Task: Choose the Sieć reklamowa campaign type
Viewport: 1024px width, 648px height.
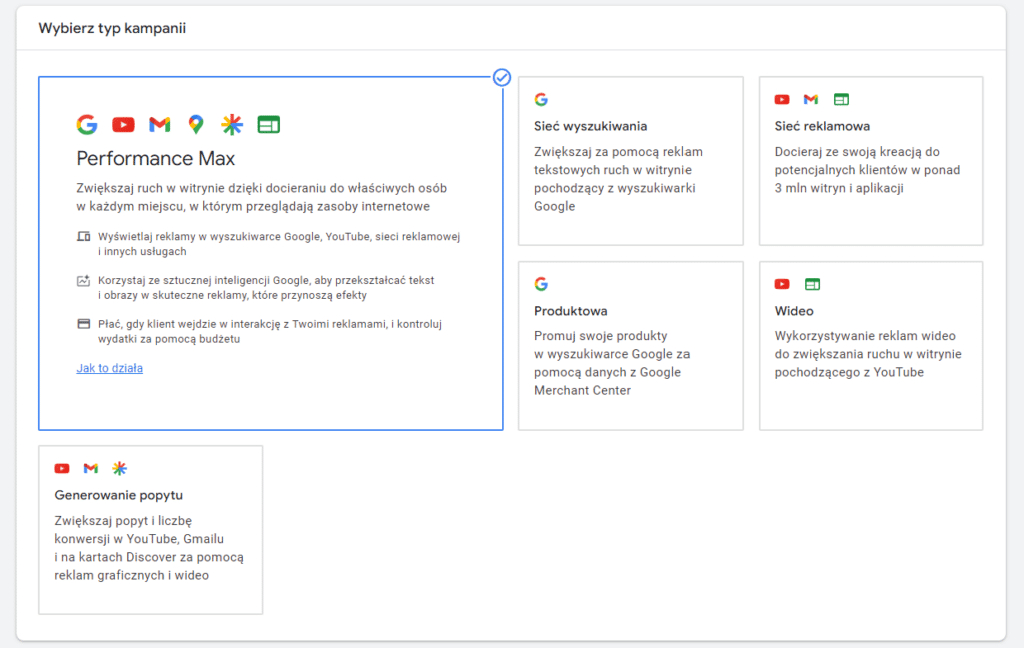Action: click(870, 161)
